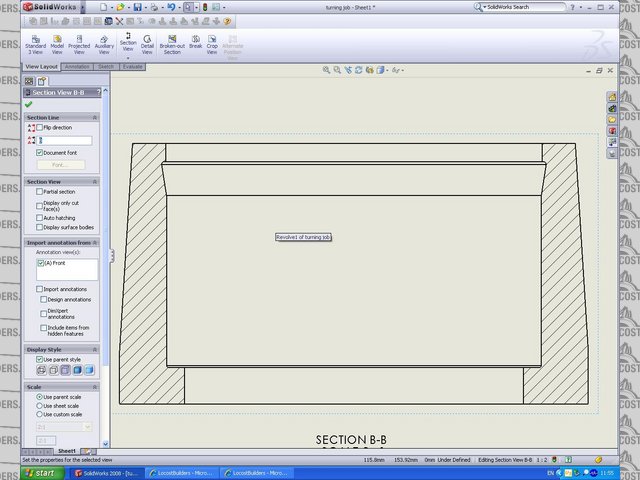Click the Broken-out Section tool

point(172,41)
